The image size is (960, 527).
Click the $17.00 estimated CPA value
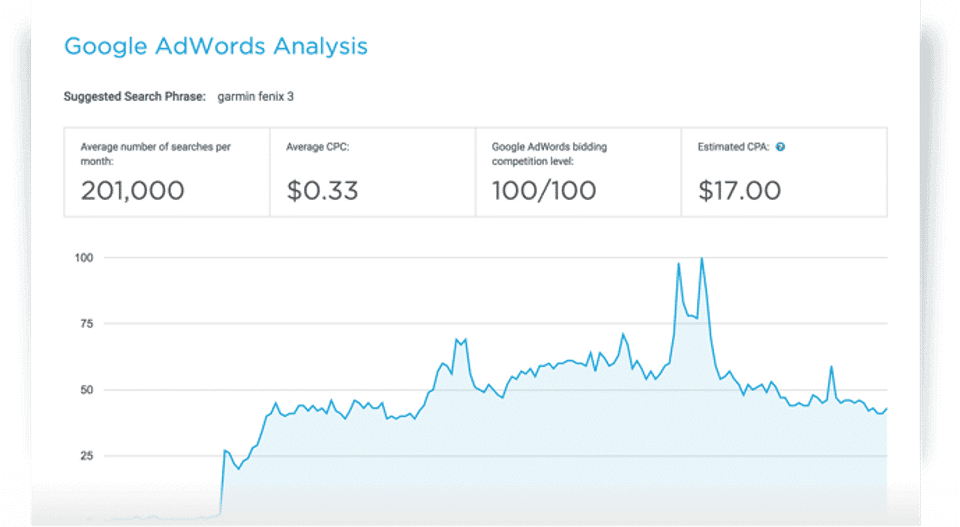pos(739,190)
